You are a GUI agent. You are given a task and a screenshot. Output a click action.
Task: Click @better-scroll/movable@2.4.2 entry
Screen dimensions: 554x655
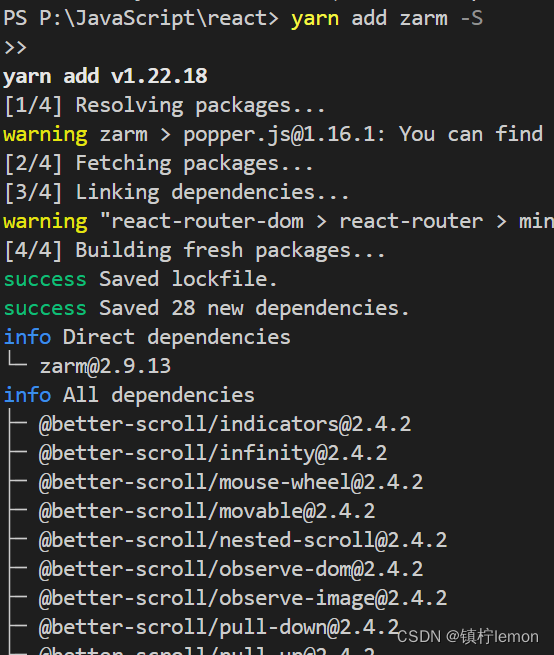[207, 511]
